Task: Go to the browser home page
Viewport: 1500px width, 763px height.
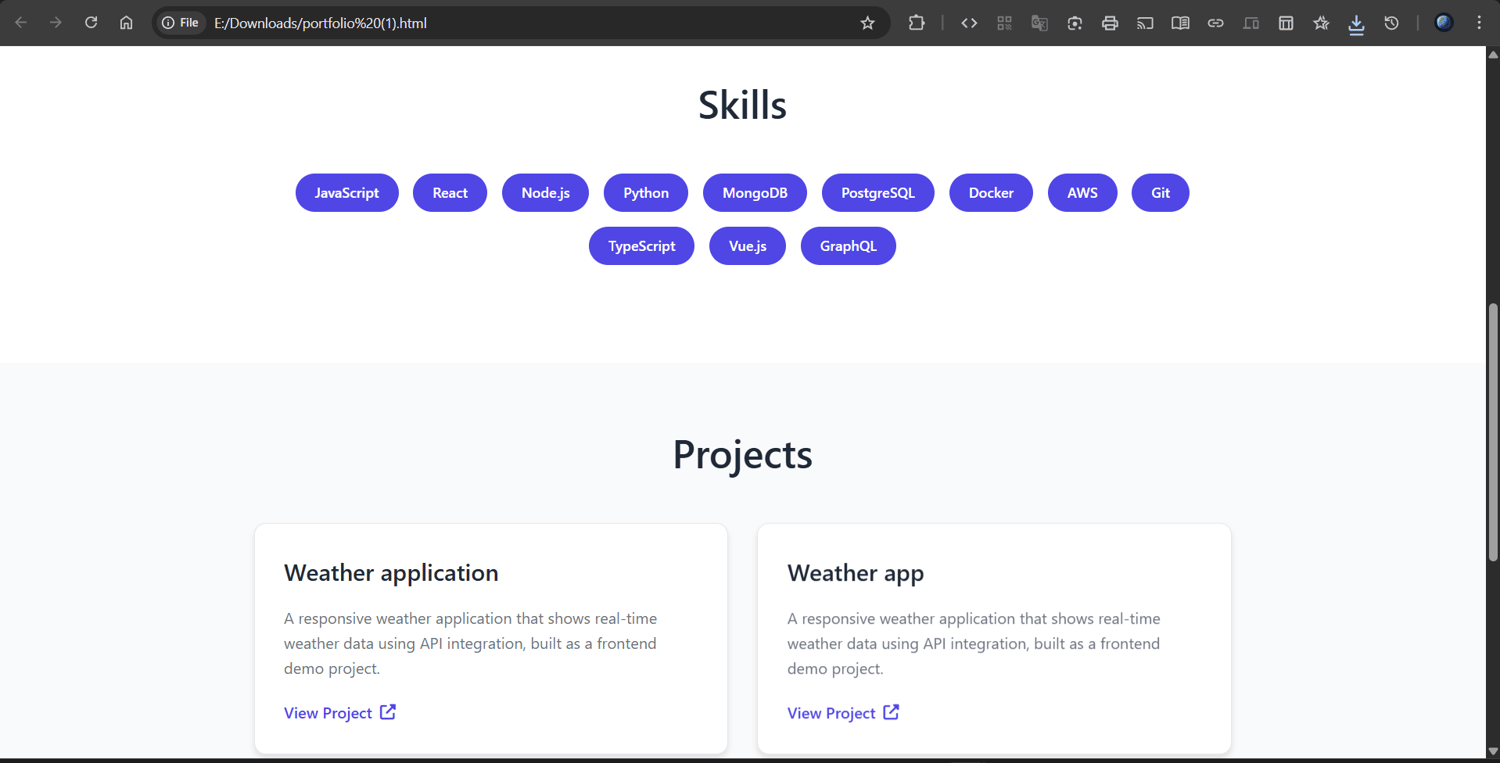Action: click(126, 23)
